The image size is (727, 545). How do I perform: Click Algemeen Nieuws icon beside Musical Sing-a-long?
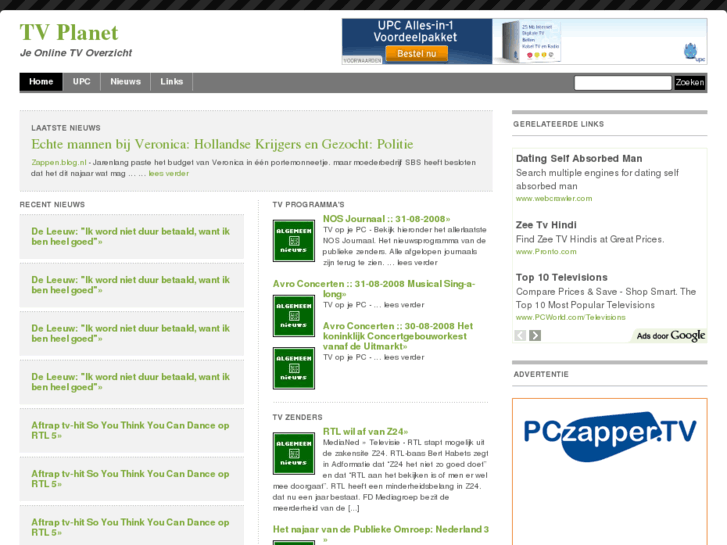coord(293,316)
